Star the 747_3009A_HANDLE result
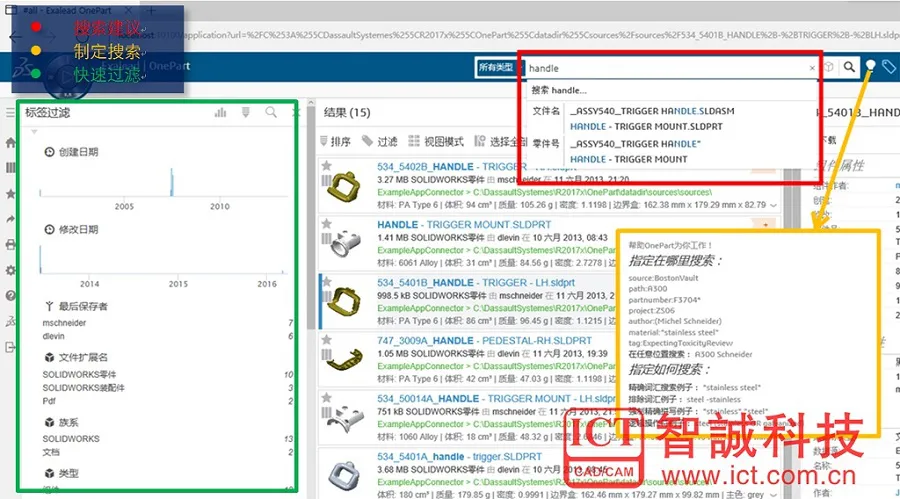The image size is (900, 499). coord(327,340)
